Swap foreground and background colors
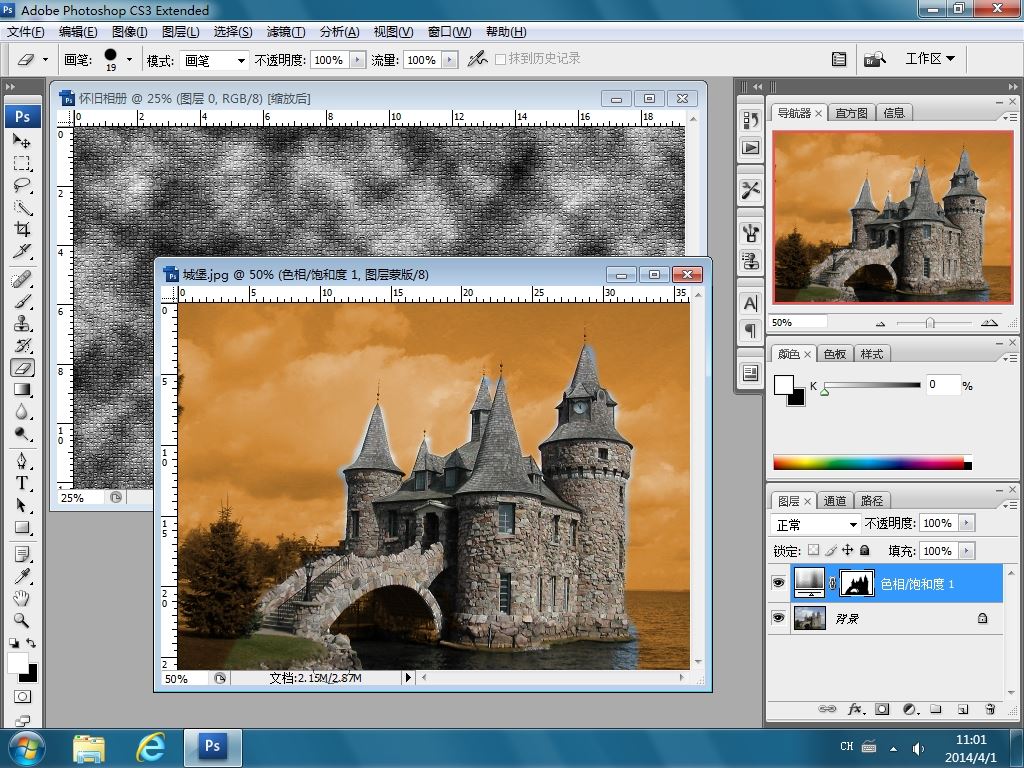The image size is (1024, 768). point(31,643)
